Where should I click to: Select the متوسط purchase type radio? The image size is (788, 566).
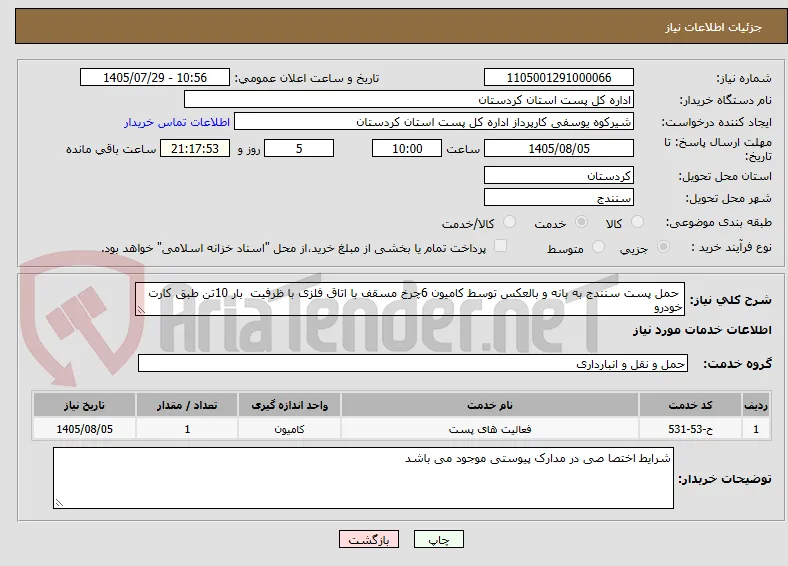click(598, 246)
